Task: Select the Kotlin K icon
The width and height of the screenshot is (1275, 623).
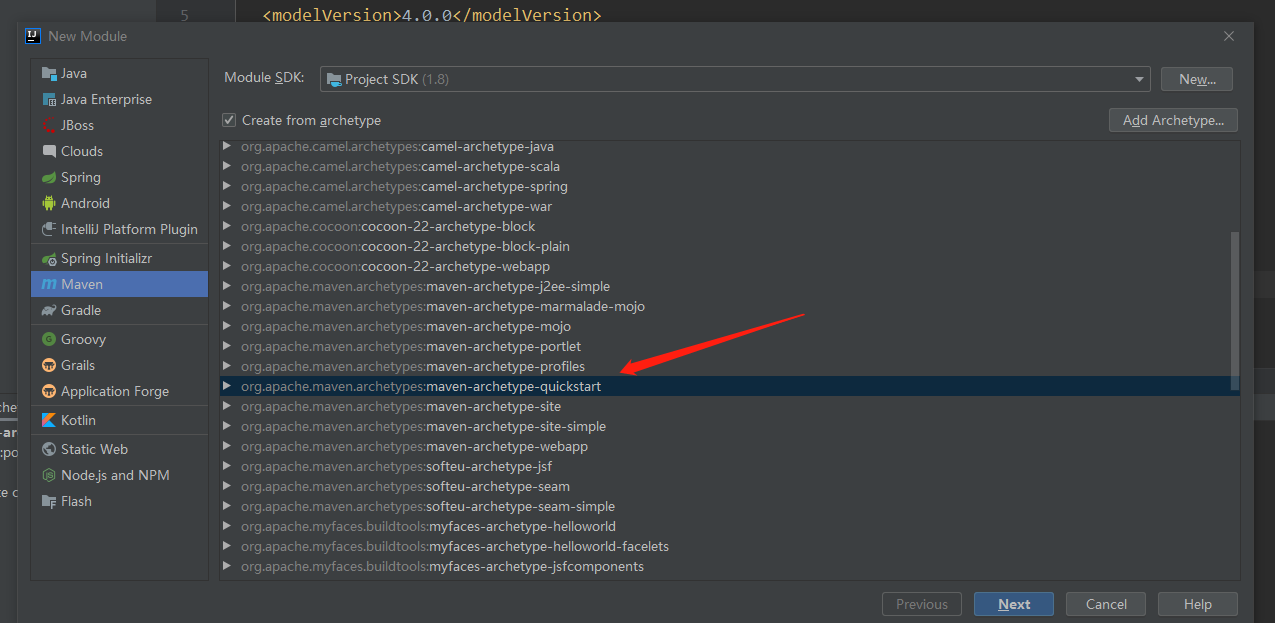Action: click(49, 420)
